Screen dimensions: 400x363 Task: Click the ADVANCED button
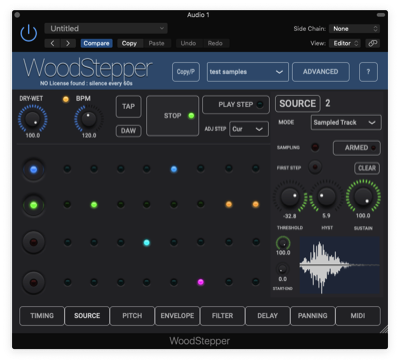pyautogui.click(x=321, y=72)
